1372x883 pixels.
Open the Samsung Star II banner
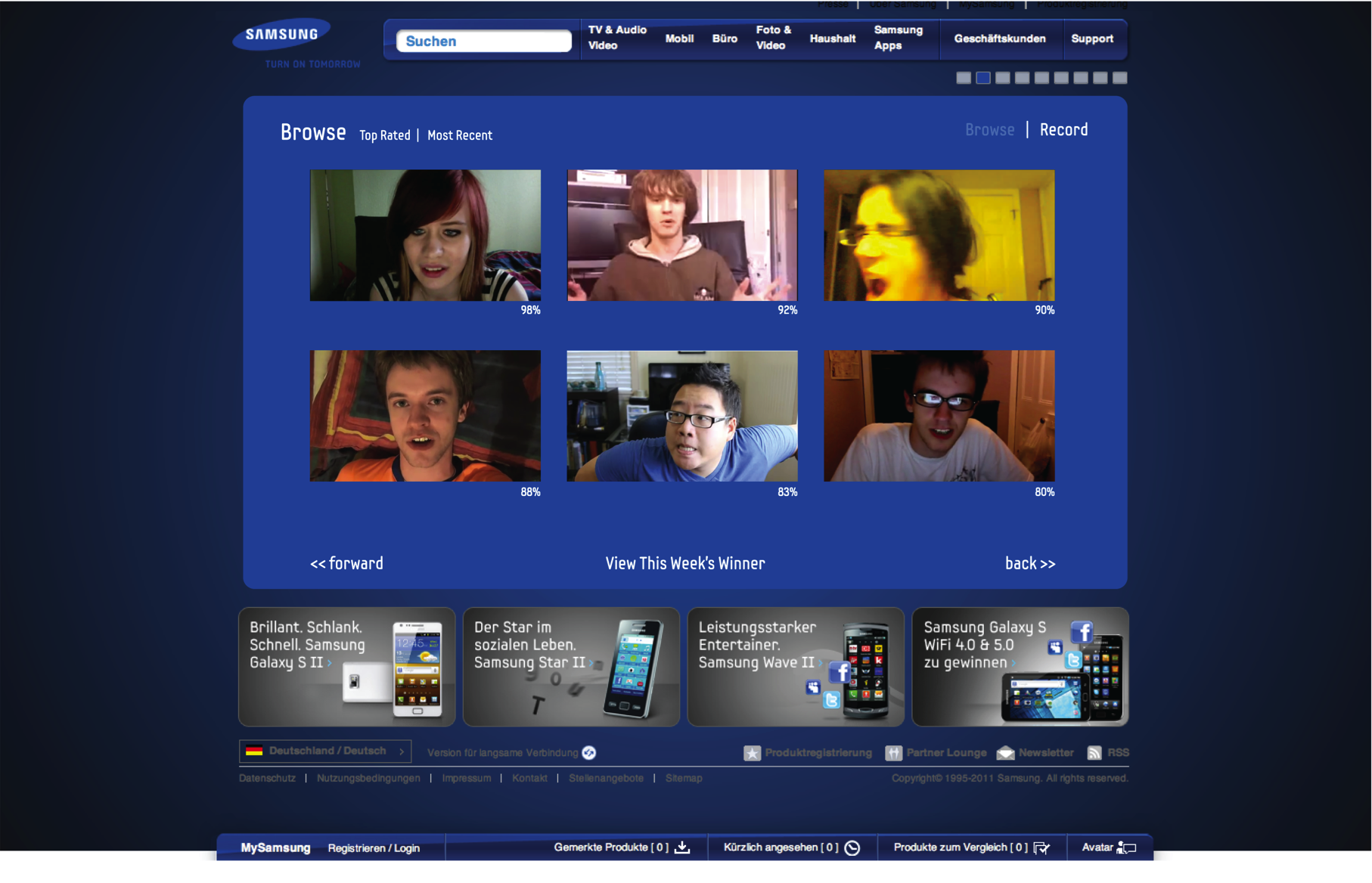pos(571,667)
